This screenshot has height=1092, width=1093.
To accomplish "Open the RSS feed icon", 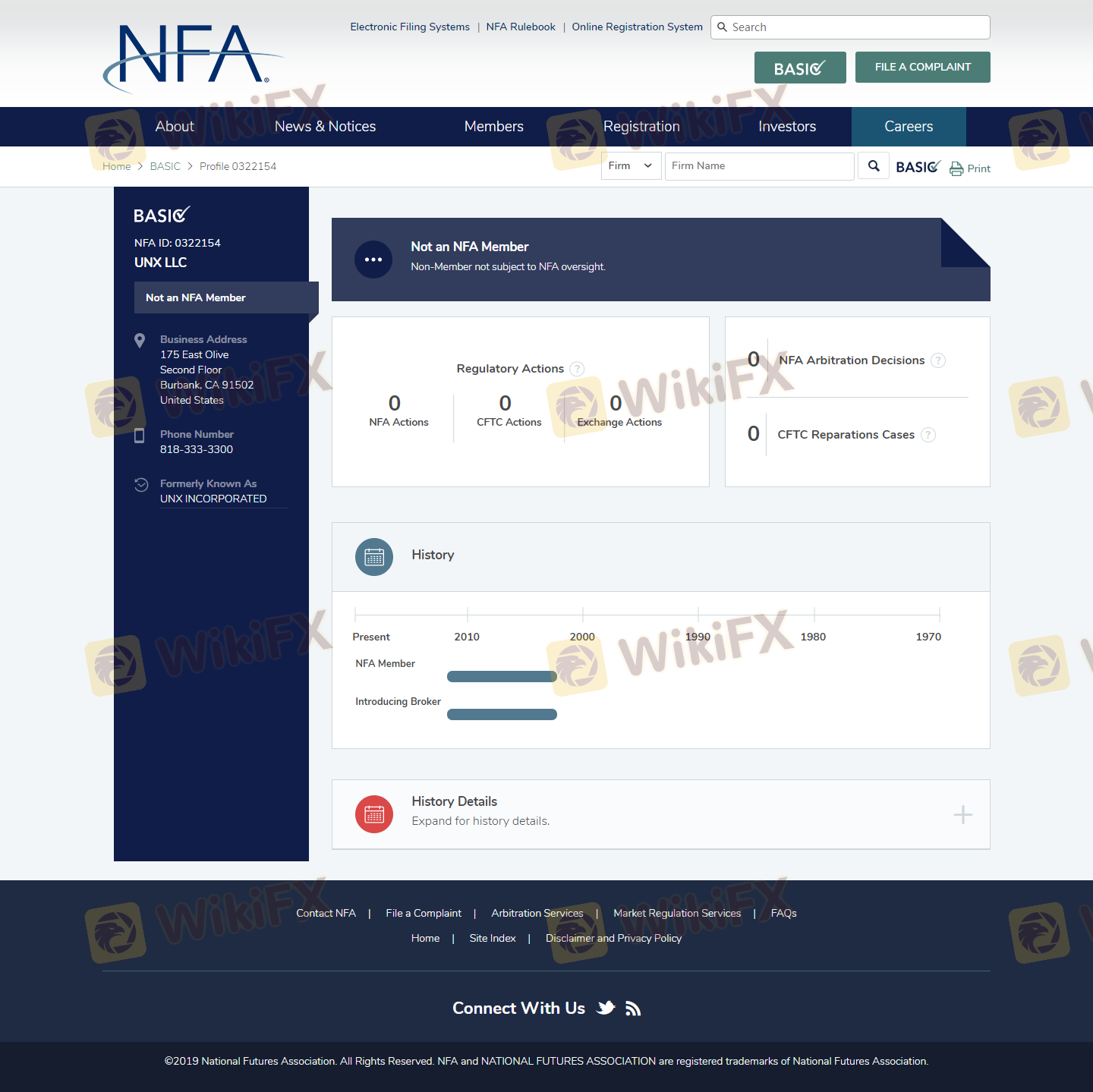I will [x=633, y=1008].
